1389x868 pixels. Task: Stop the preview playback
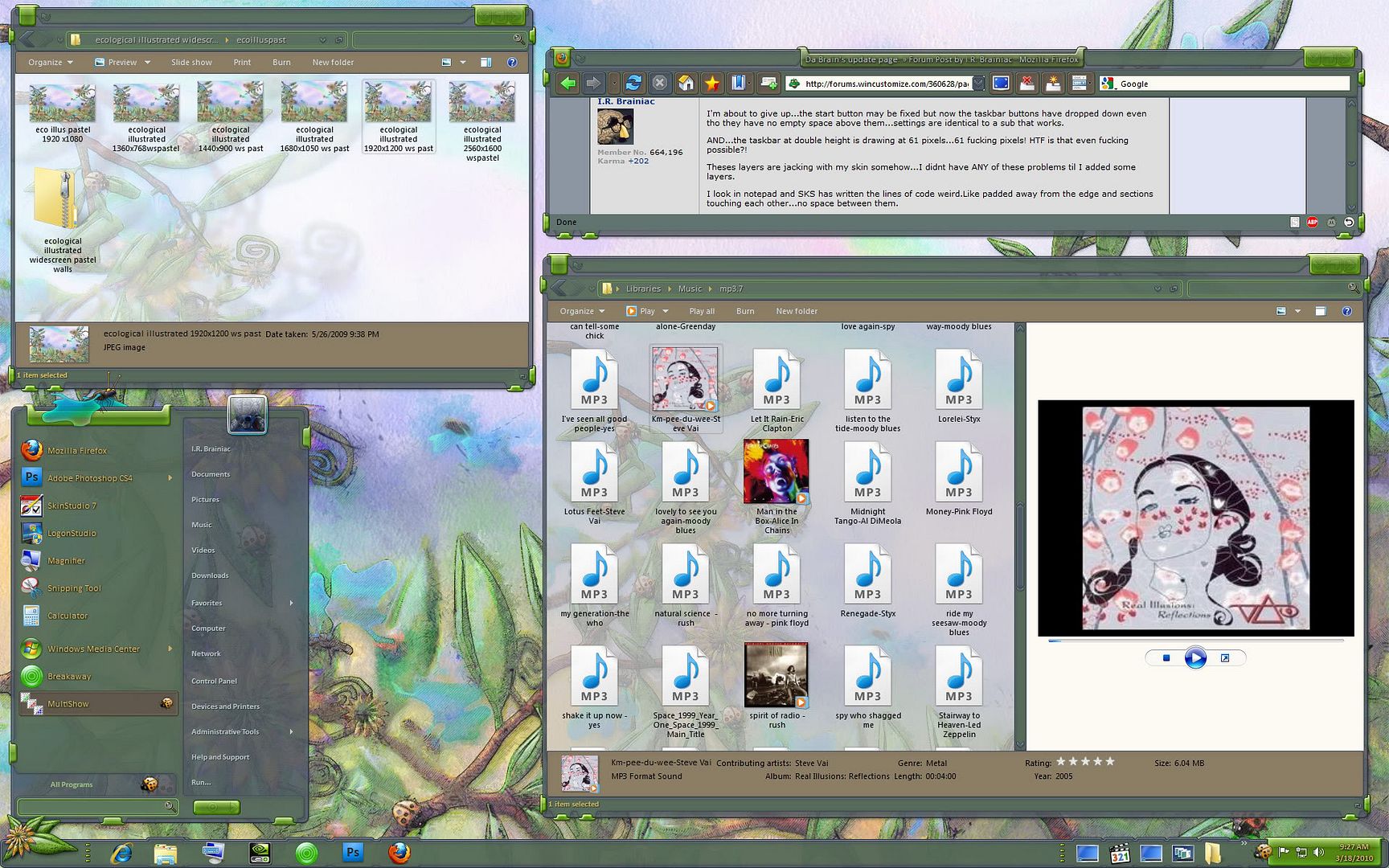(x=1166, y=658)
